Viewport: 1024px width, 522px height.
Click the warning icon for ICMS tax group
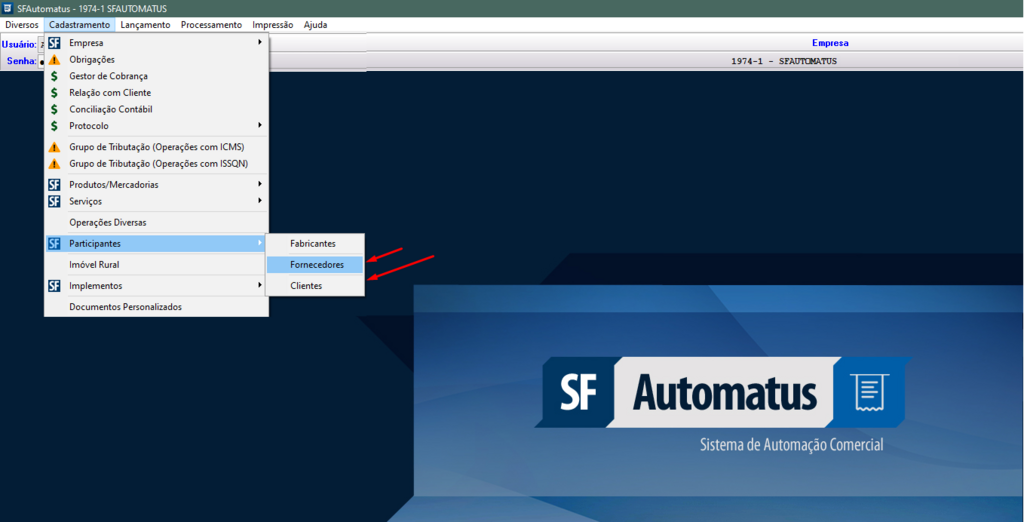coord(55,147)
